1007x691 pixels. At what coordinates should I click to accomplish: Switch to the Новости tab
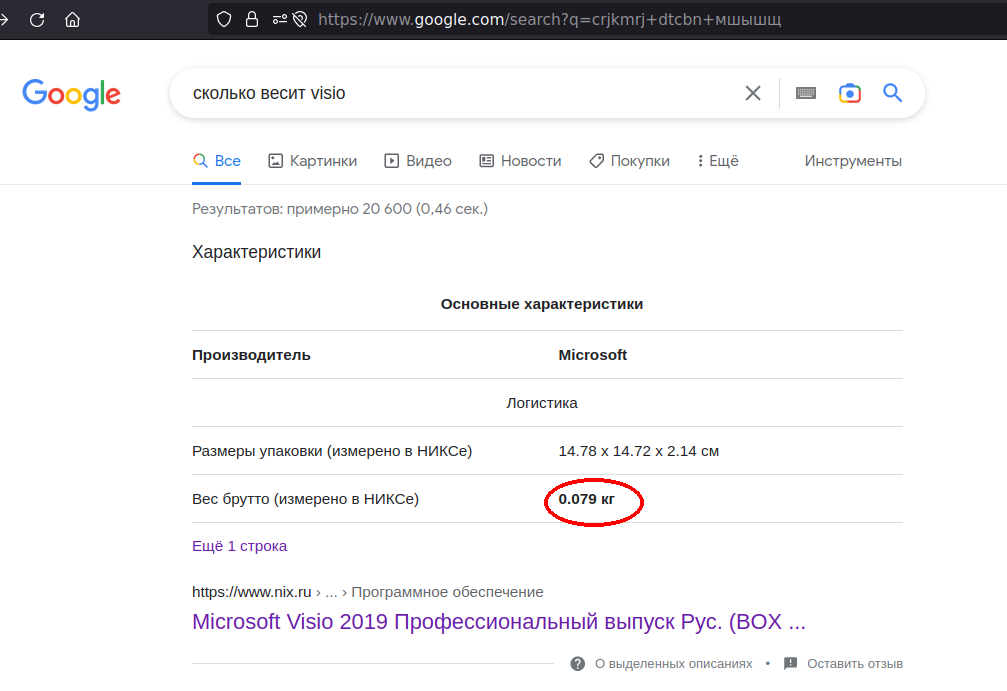tap(520, 161)
